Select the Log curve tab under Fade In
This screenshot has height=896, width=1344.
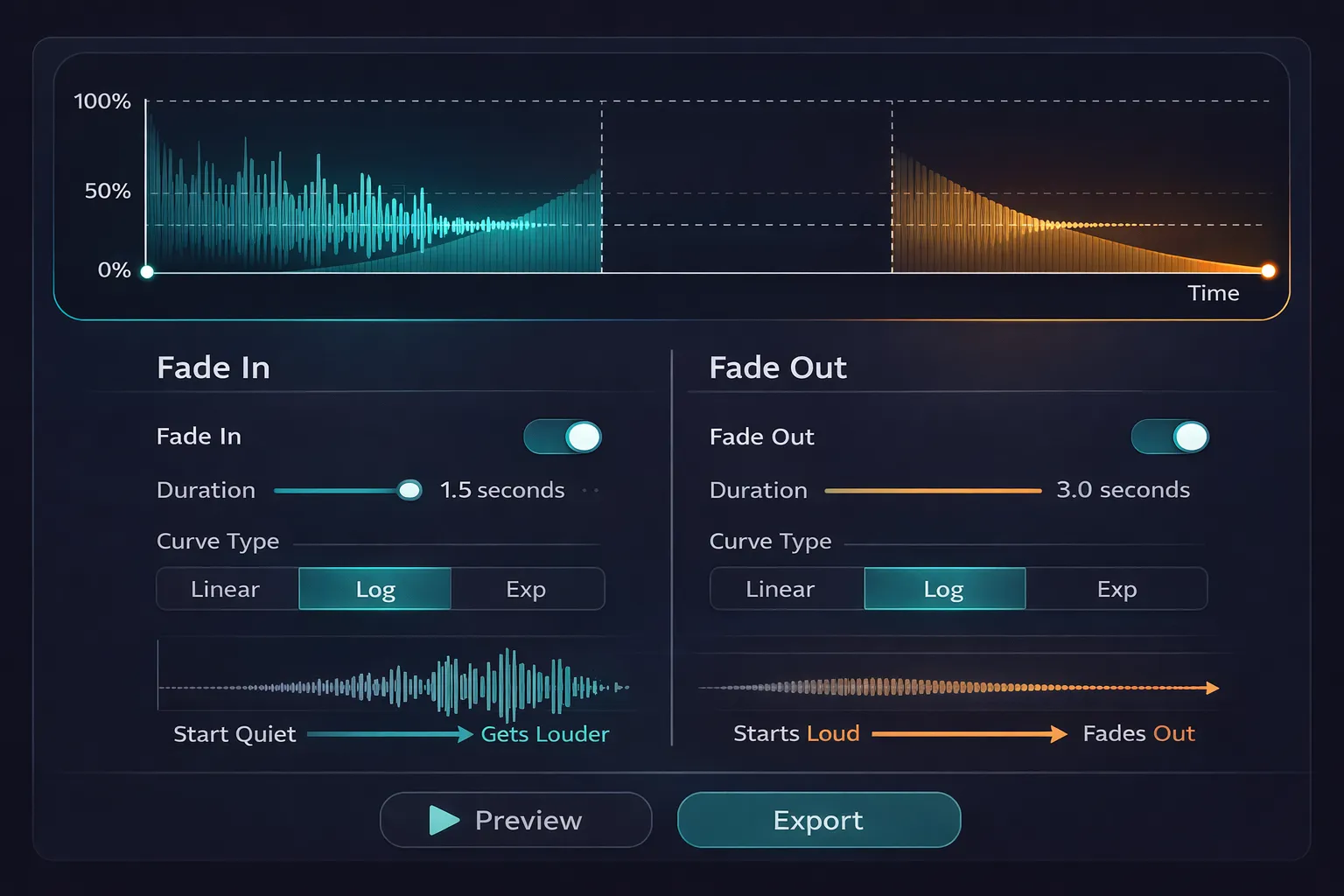point(374,589)
